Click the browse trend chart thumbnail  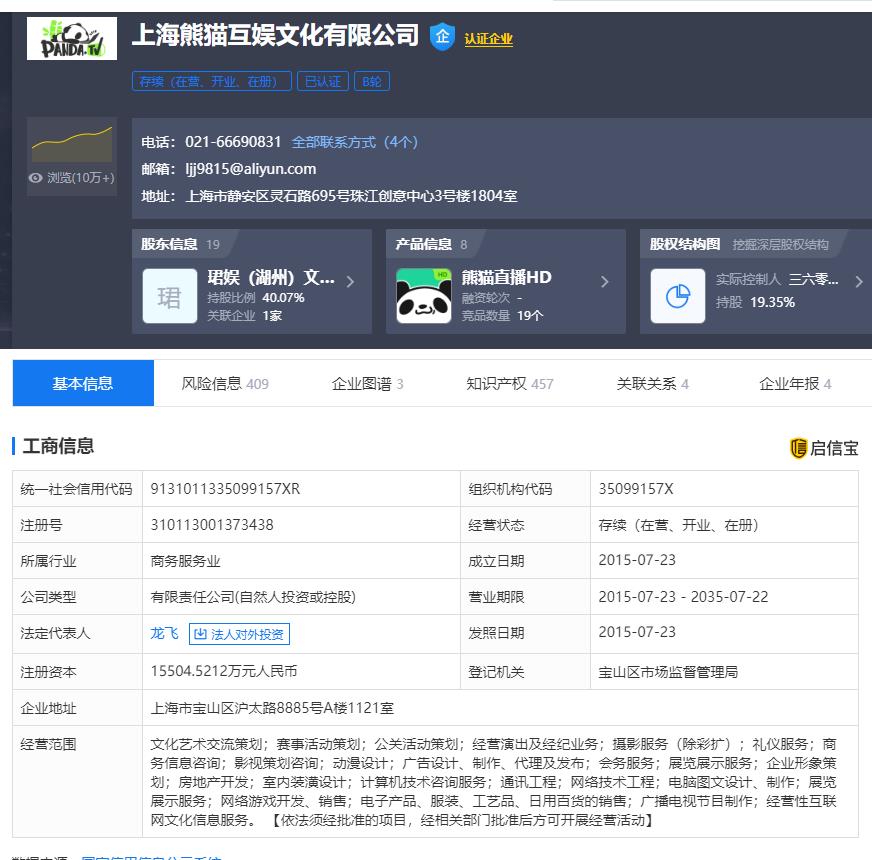72,144
